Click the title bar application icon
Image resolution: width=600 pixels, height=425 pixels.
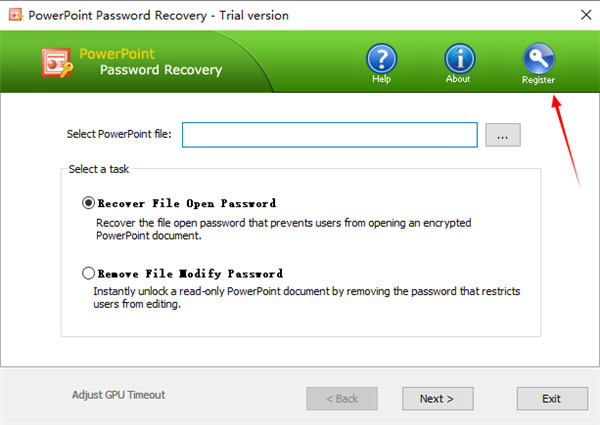click(x=14, y=15)
